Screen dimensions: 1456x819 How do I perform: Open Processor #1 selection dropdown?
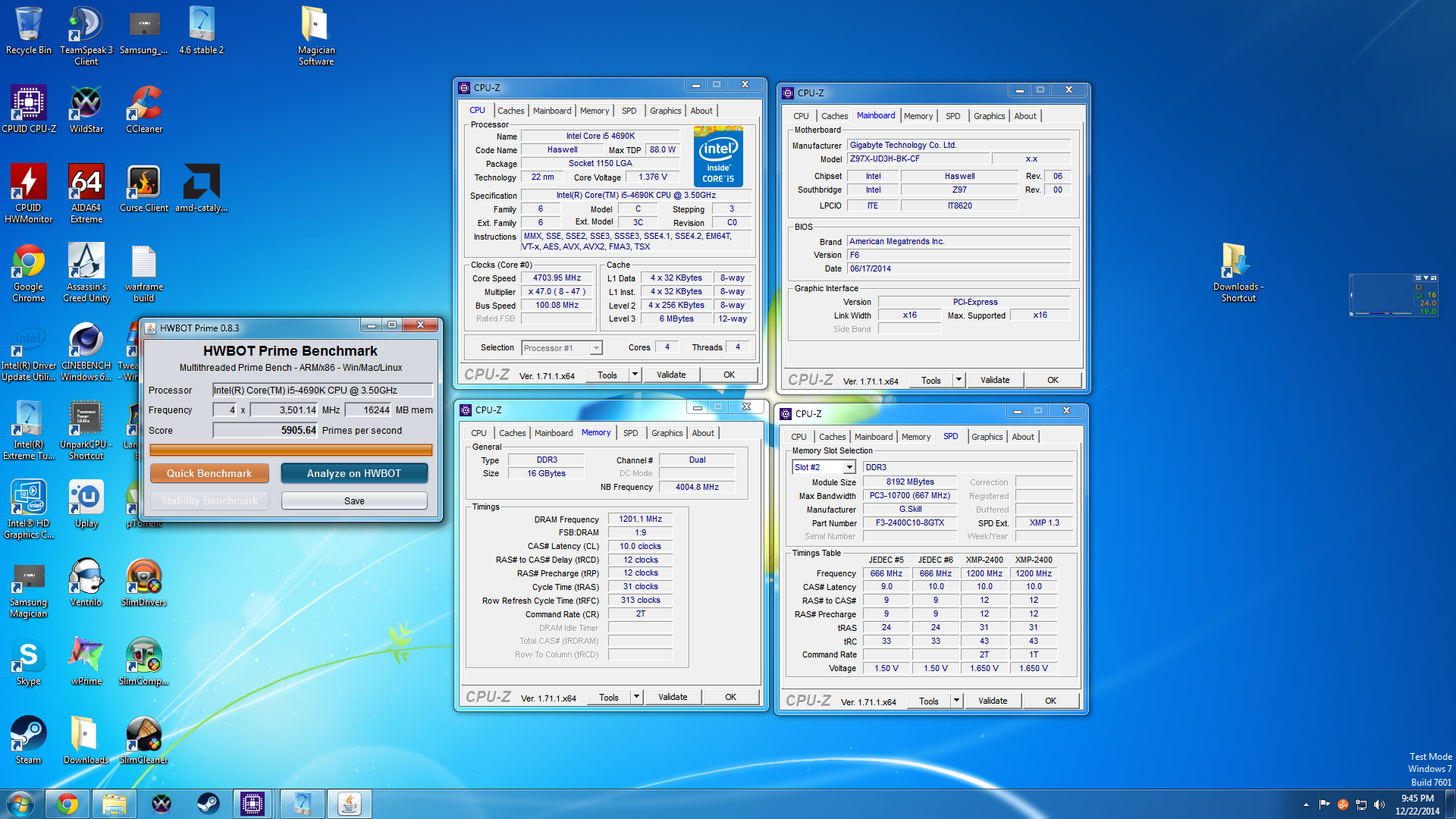pos(561,348)
